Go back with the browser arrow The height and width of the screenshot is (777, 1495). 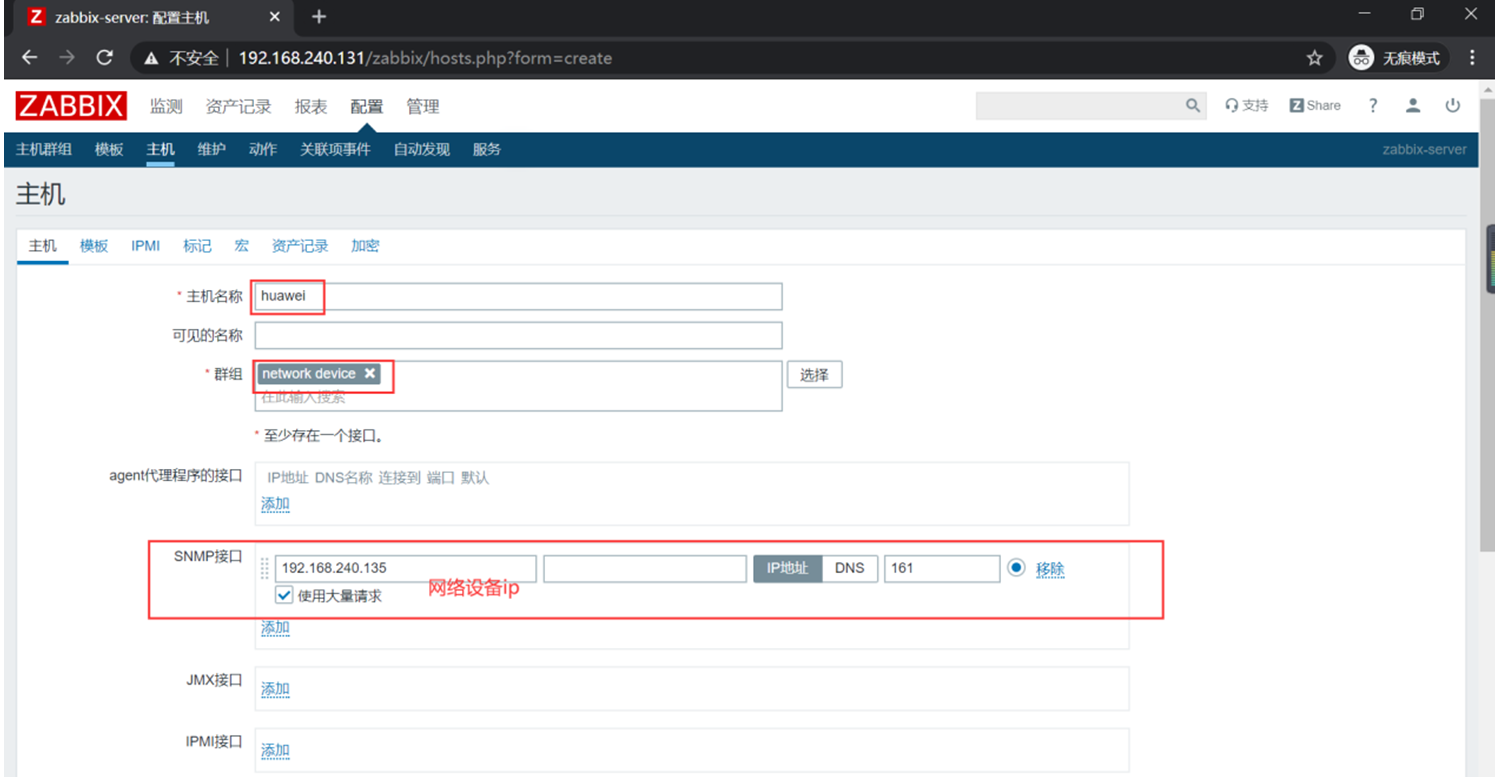29,58
